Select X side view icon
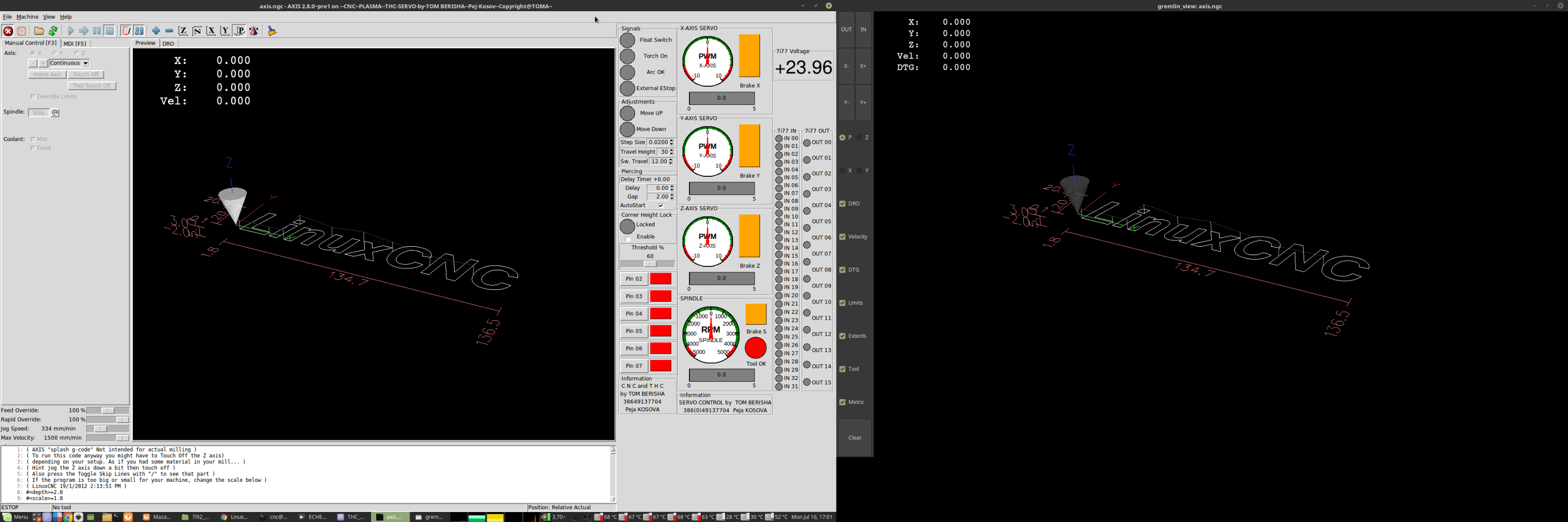Image resolution: width=1568 pixels, height=522 pixels. (211, 31)
